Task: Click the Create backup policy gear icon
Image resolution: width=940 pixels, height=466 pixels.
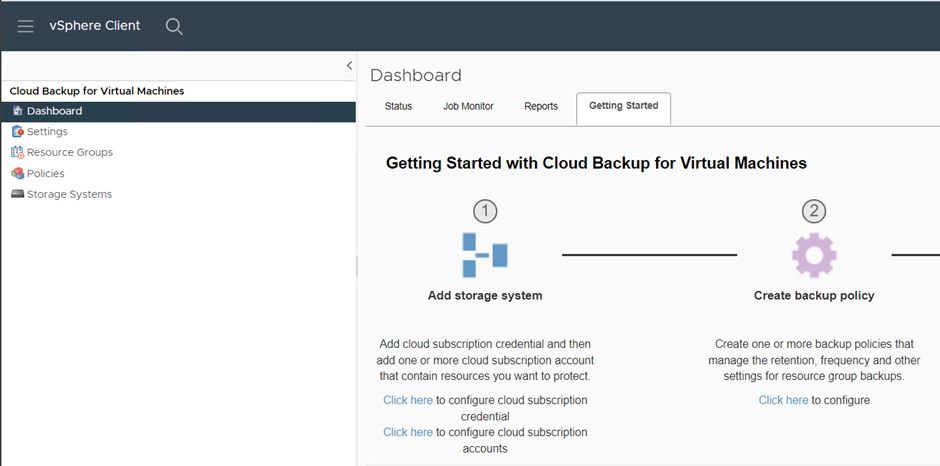Action: pos(814,255)
